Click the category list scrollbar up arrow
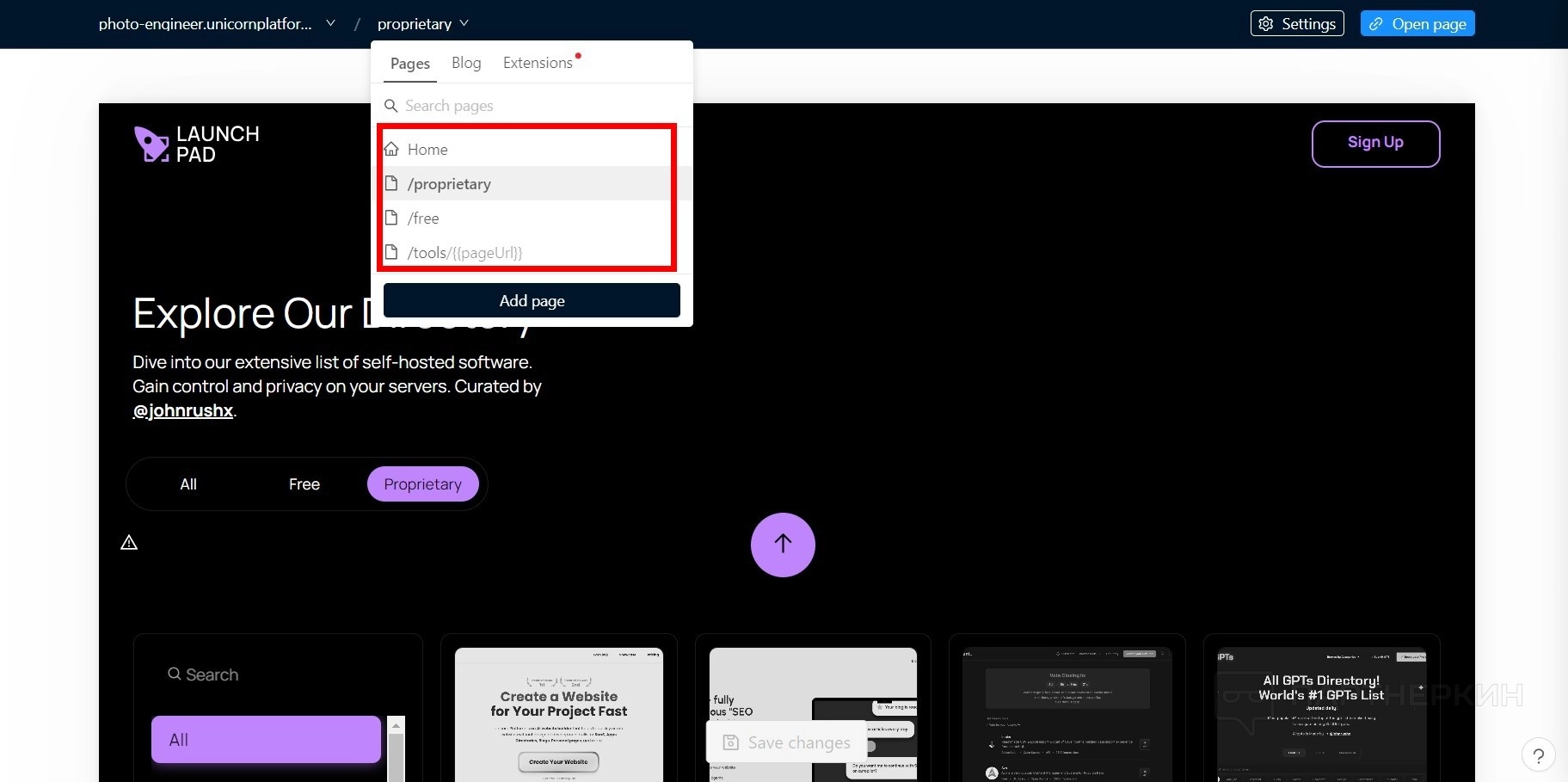Viewport: 1568px width, 782px height. pyautogui.click(x=397, y=726)
